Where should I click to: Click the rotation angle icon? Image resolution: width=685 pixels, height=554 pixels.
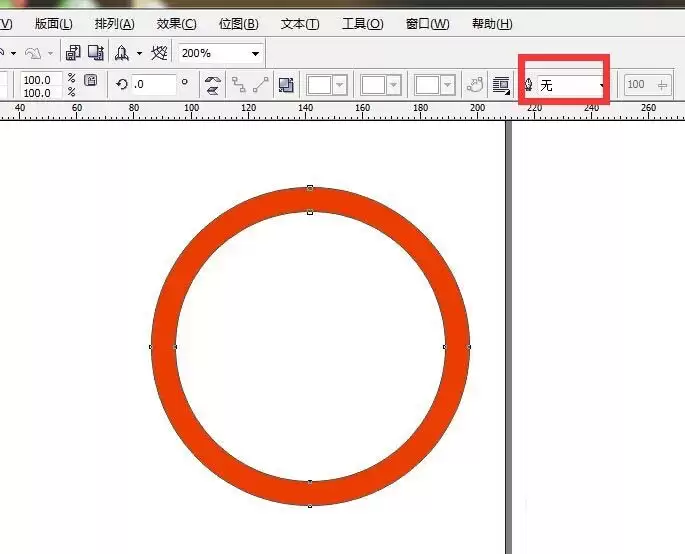coord(121,84)
